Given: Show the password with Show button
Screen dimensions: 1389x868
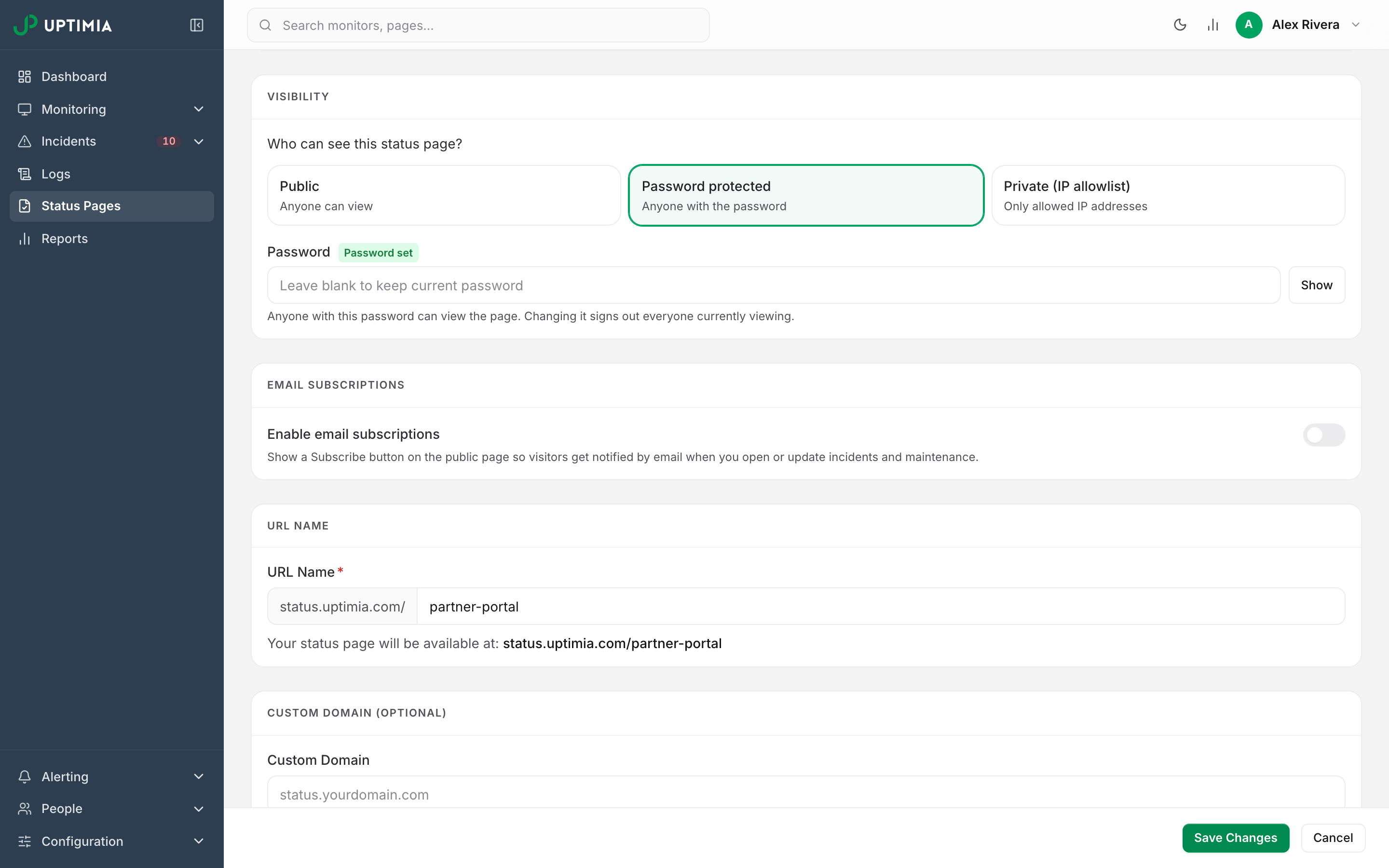Looking at the screenshot, I should pyautogui.click(x=1316, y=285).
